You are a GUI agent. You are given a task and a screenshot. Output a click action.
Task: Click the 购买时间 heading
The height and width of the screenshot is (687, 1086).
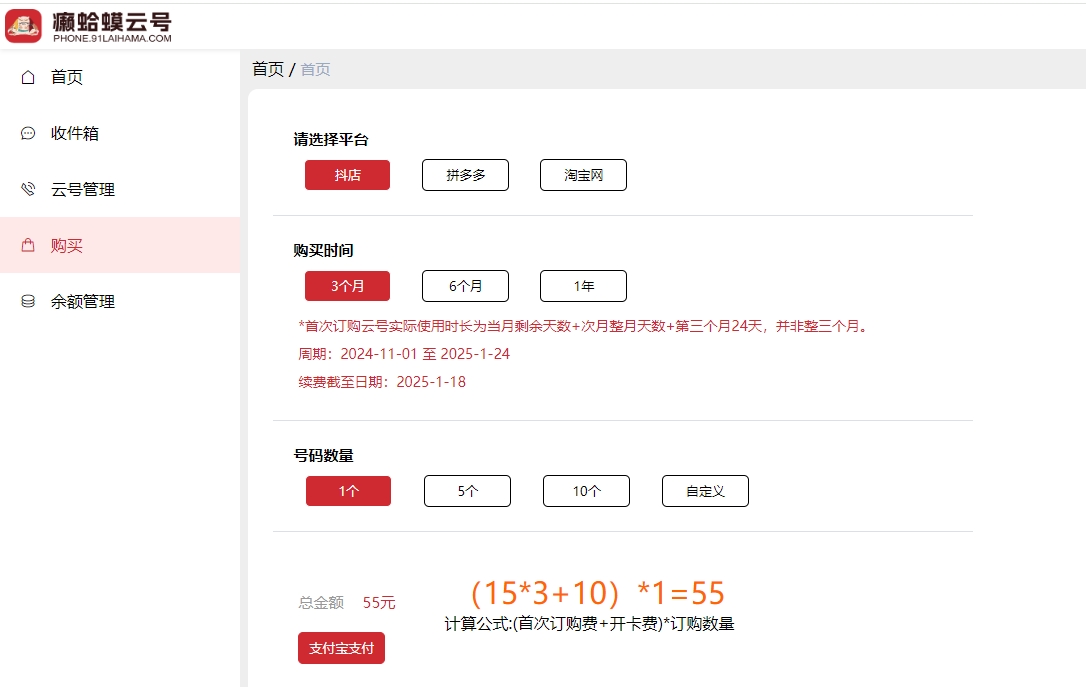point(323,250)
